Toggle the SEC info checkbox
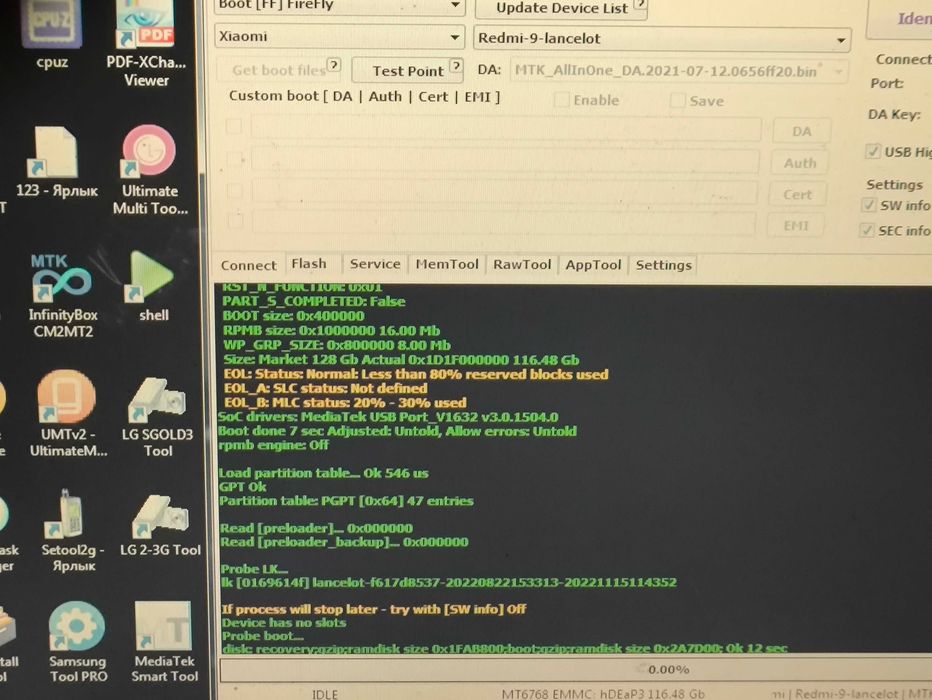932x700 pixels. coord(867,230)
